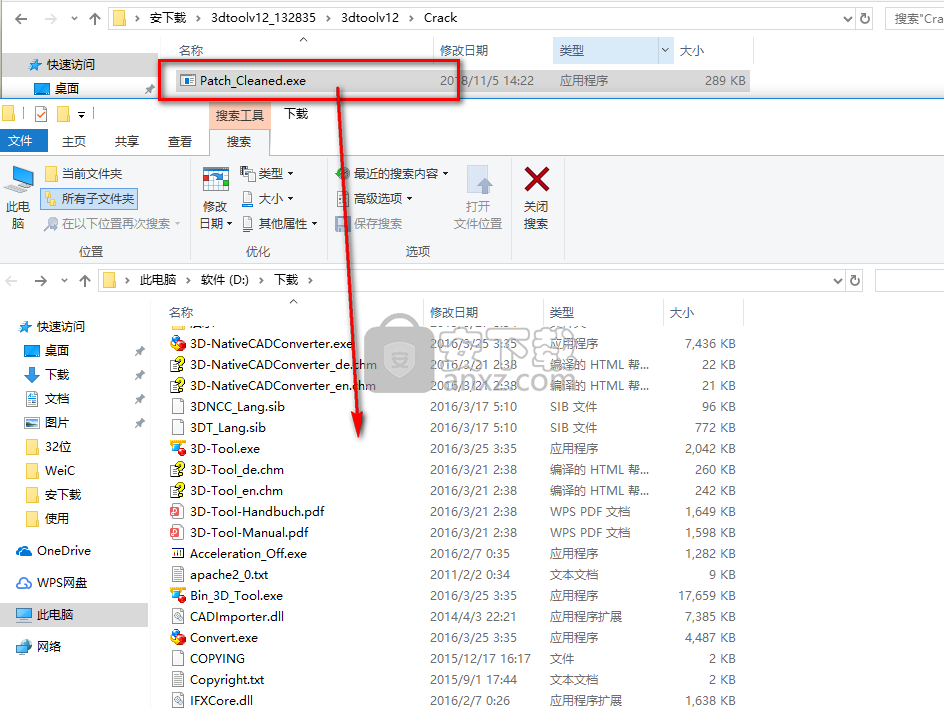The image size is (944, 709).
Task: Open Desktop in Downloads sidebar
Action: point(56,351)
